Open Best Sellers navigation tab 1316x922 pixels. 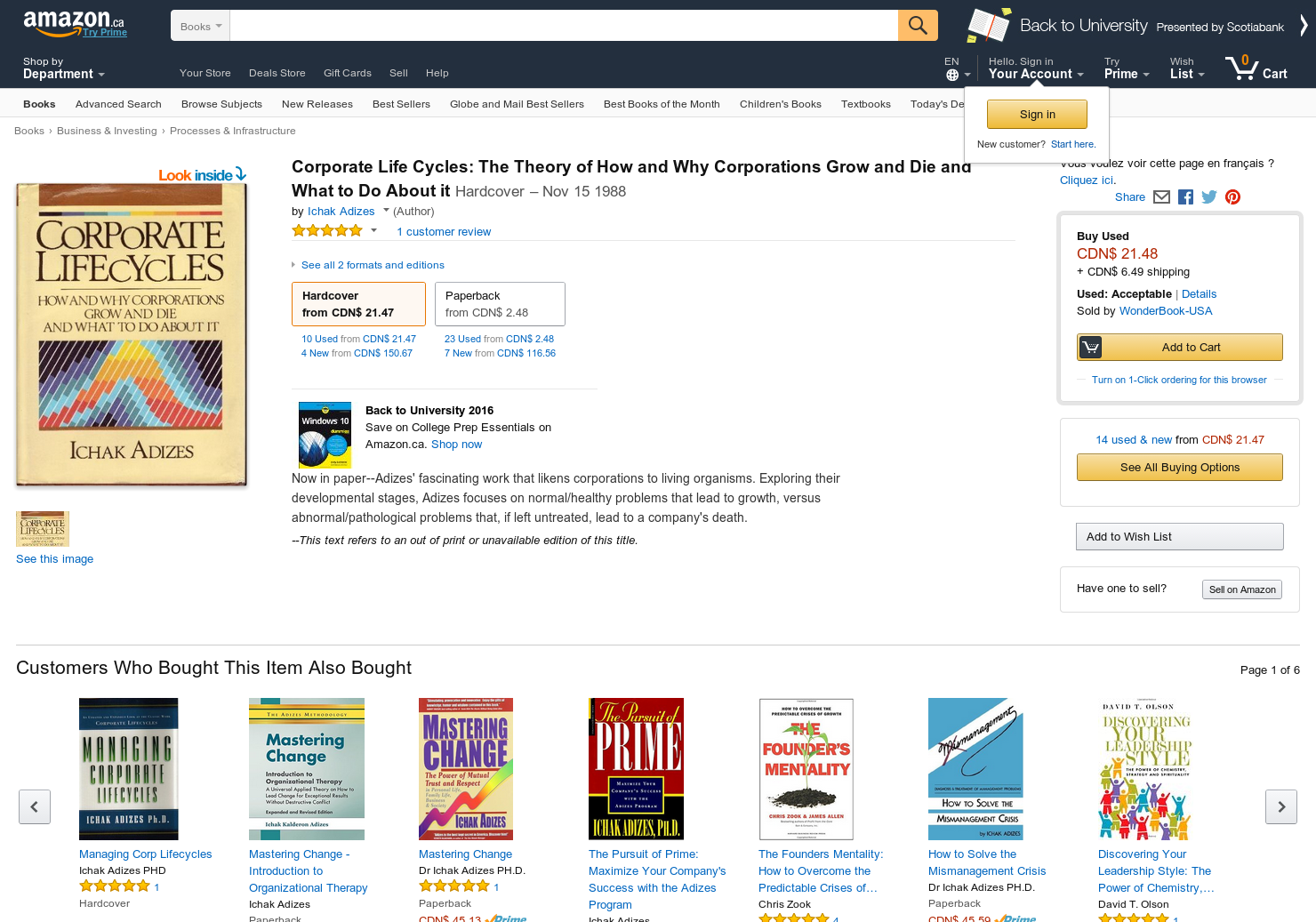click(x=401, y=104)
